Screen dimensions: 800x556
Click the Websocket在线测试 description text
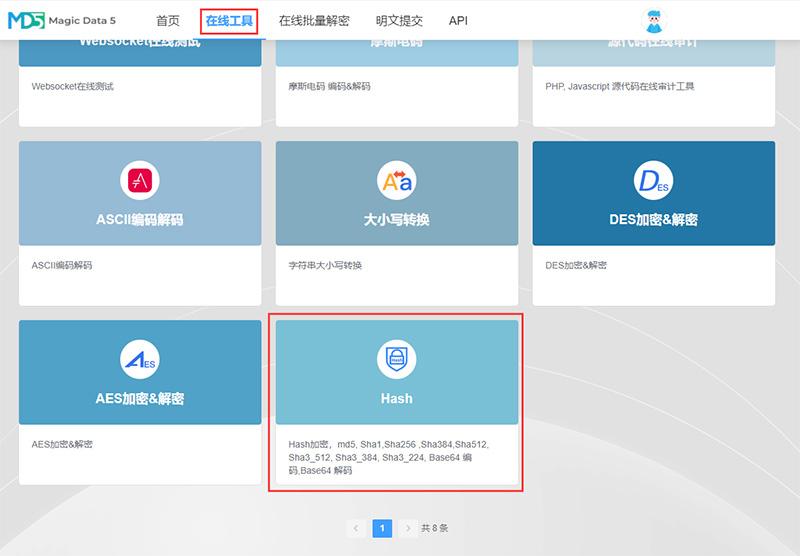72,86
